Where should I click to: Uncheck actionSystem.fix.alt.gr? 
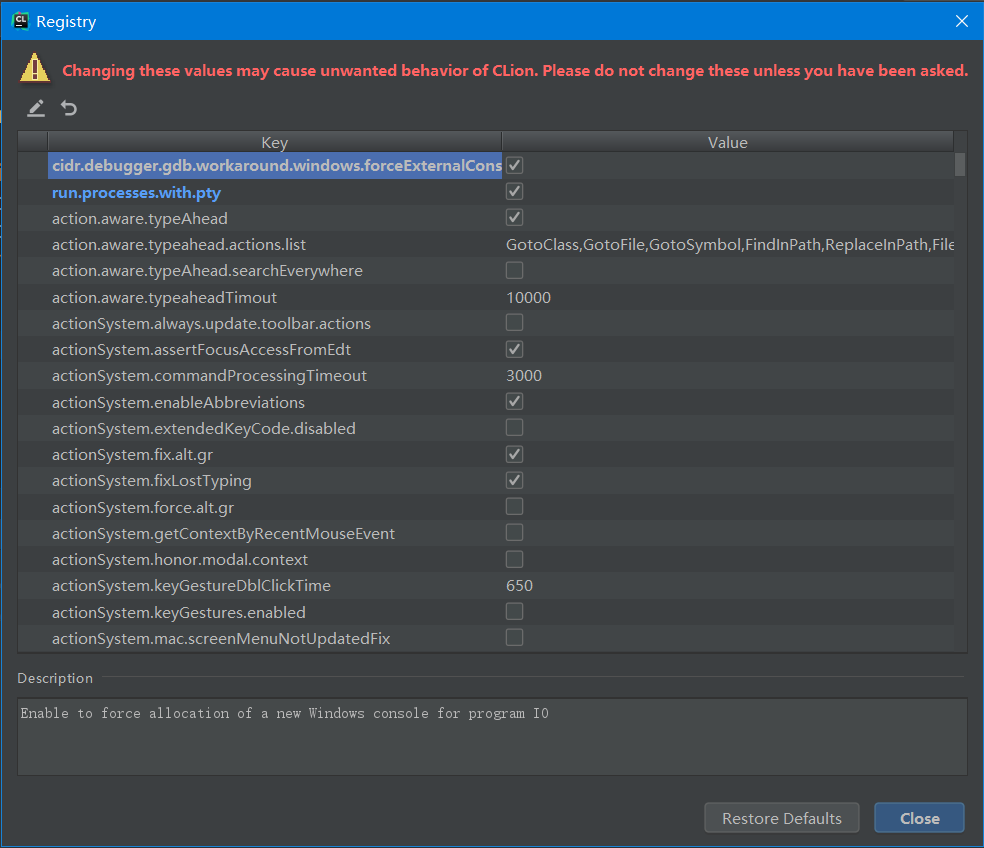click(x=514, y=454)
